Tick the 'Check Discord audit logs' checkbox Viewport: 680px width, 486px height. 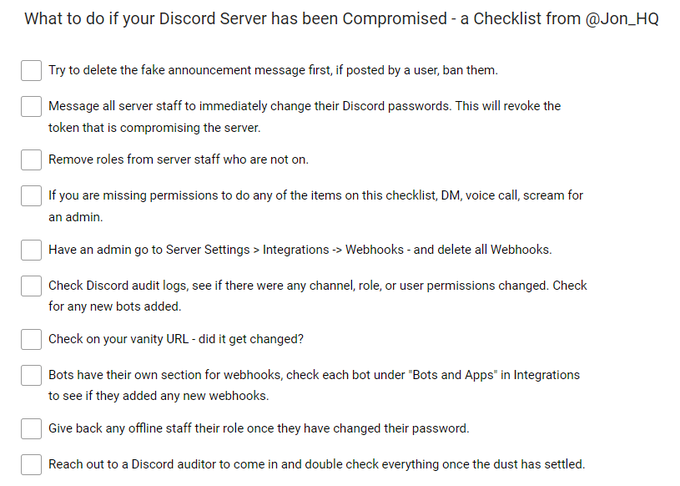(31, 286)
